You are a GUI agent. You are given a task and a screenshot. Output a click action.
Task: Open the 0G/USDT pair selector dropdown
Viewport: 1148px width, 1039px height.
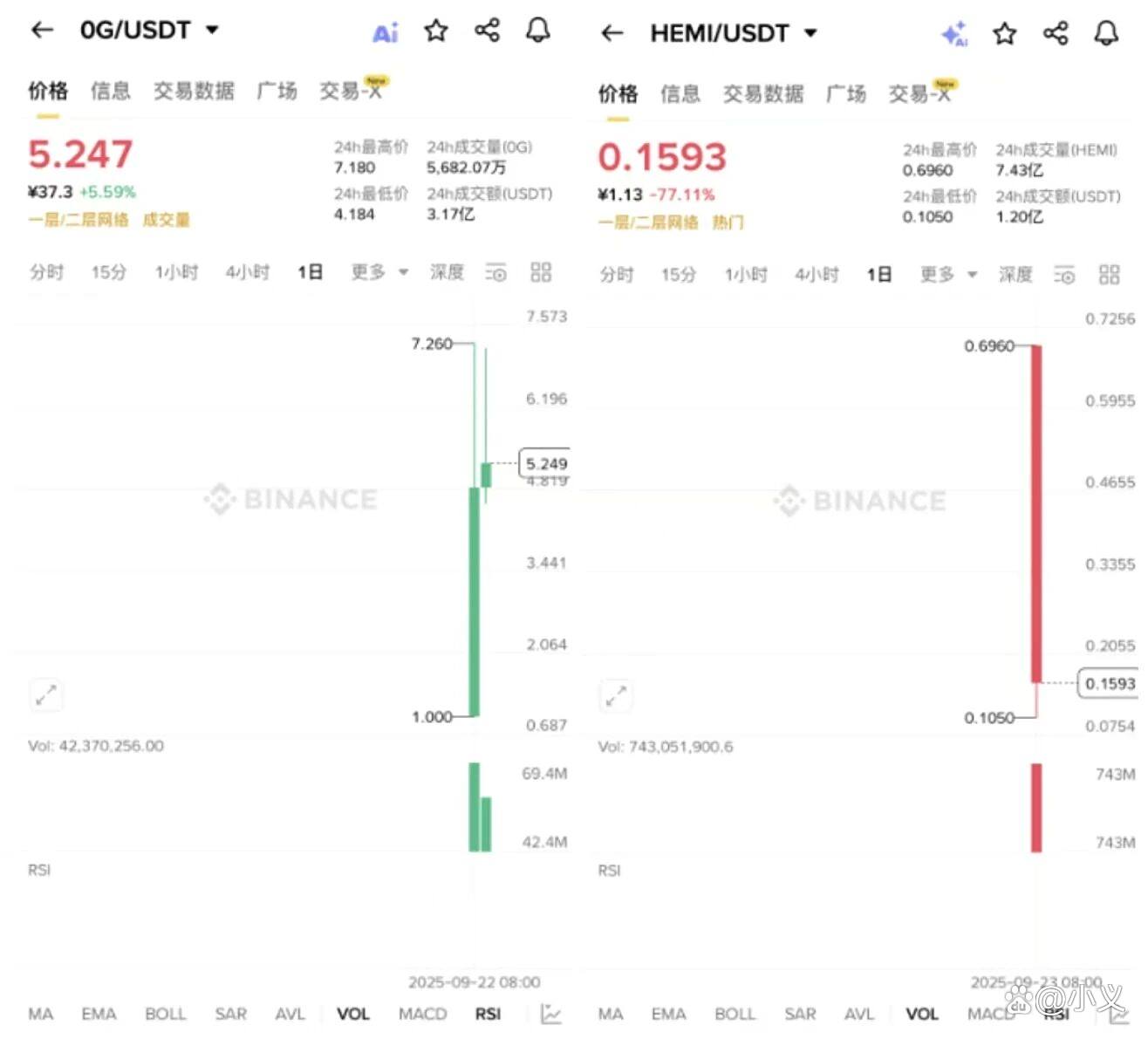tap(212, 30)
